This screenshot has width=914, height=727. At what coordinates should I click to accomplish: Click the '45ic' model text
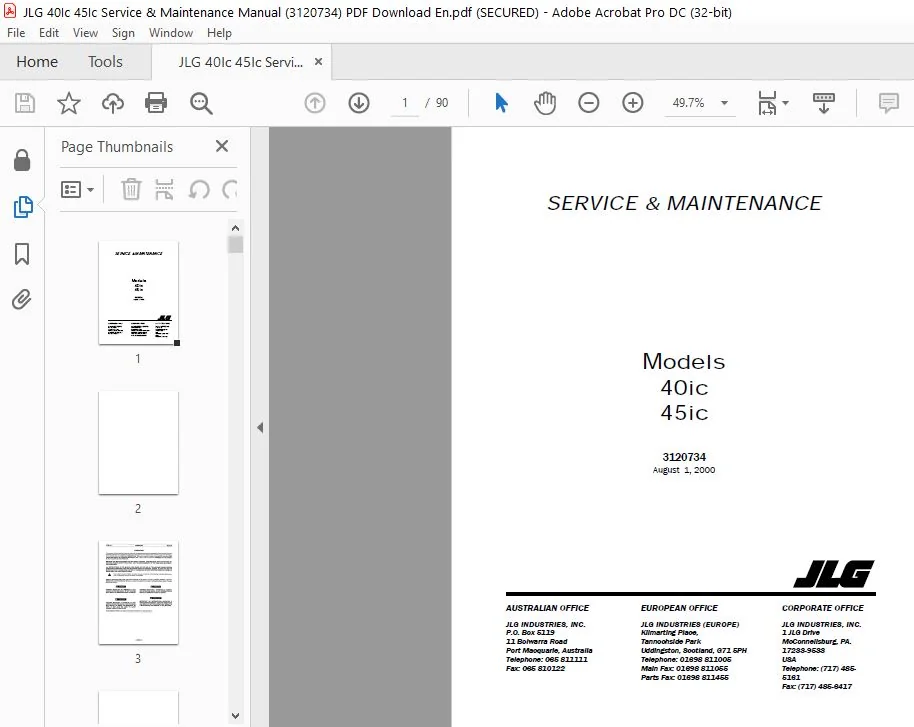pyautogui.click(x=684, y=413)
